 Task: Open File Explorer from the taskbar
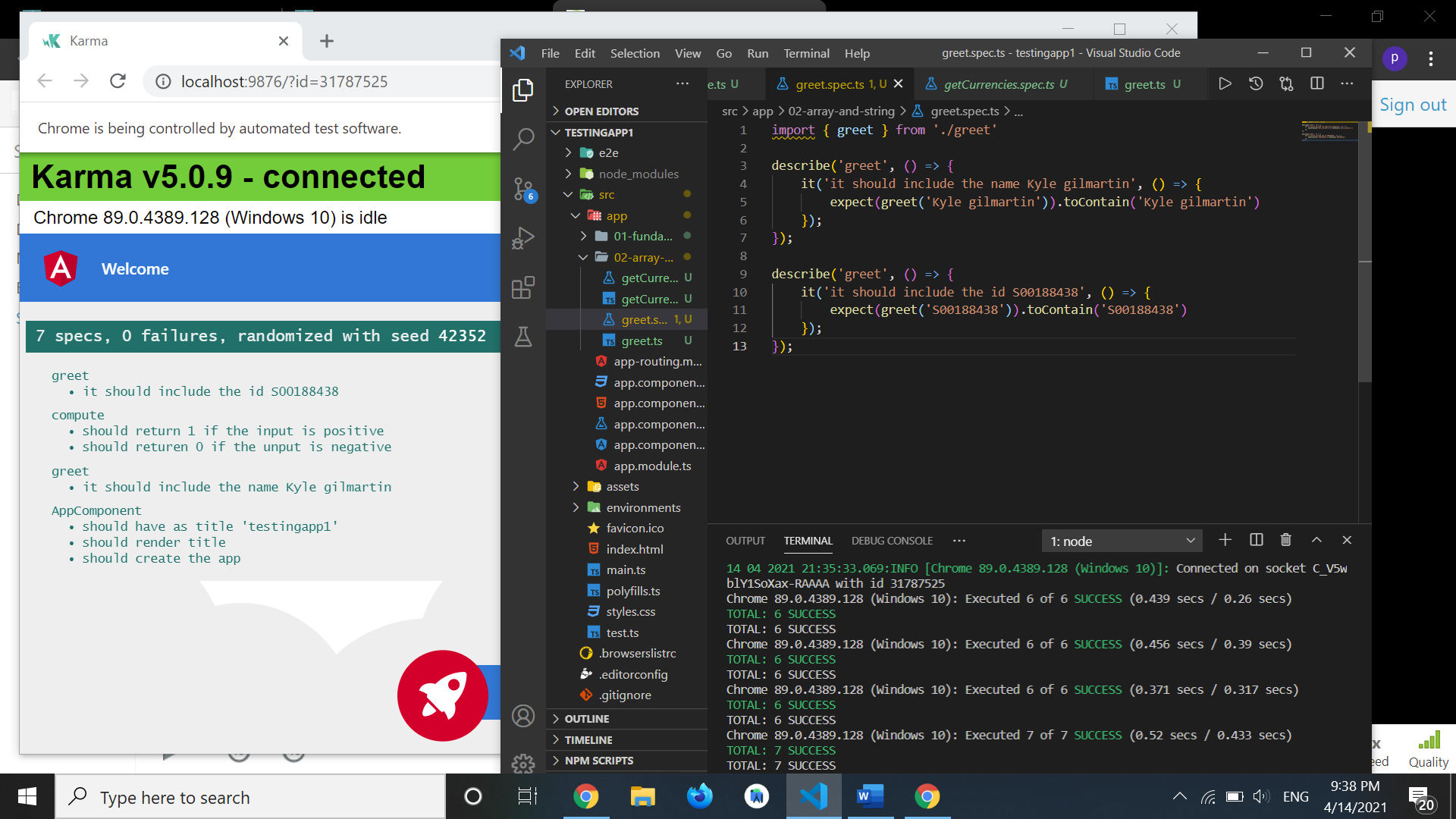pos(642,796)
